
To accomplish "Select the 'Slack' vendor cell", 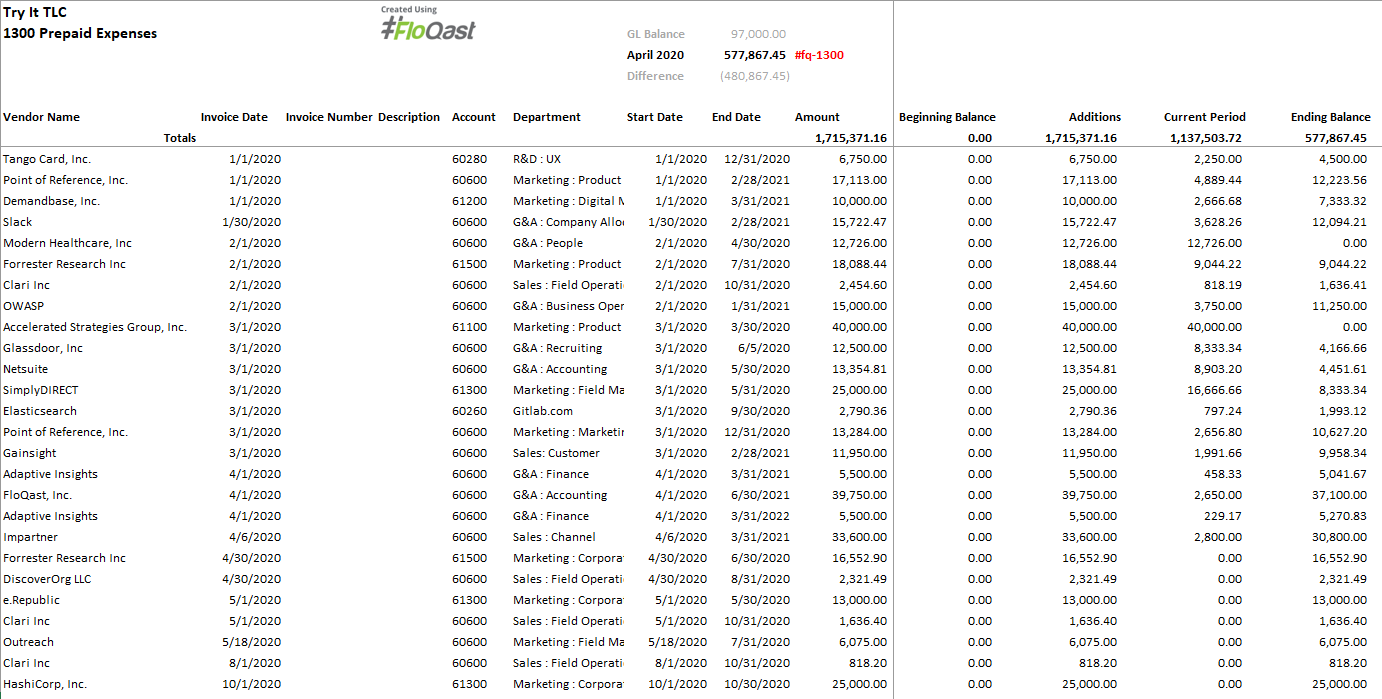I will (x=17, y=222).
